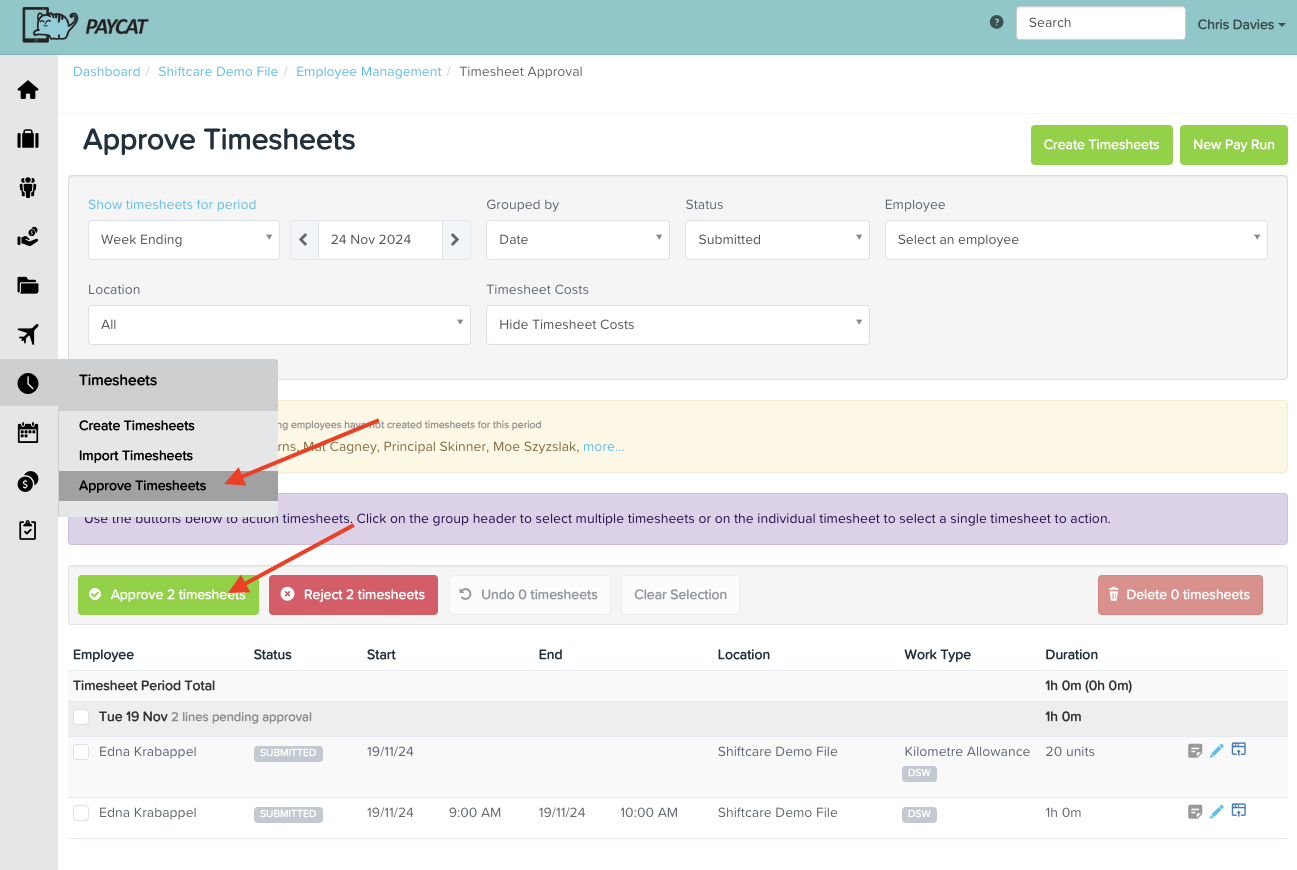1297x870 pixels.
Task: Open the more... link for employees without timesheets
Action: [603, 446]
